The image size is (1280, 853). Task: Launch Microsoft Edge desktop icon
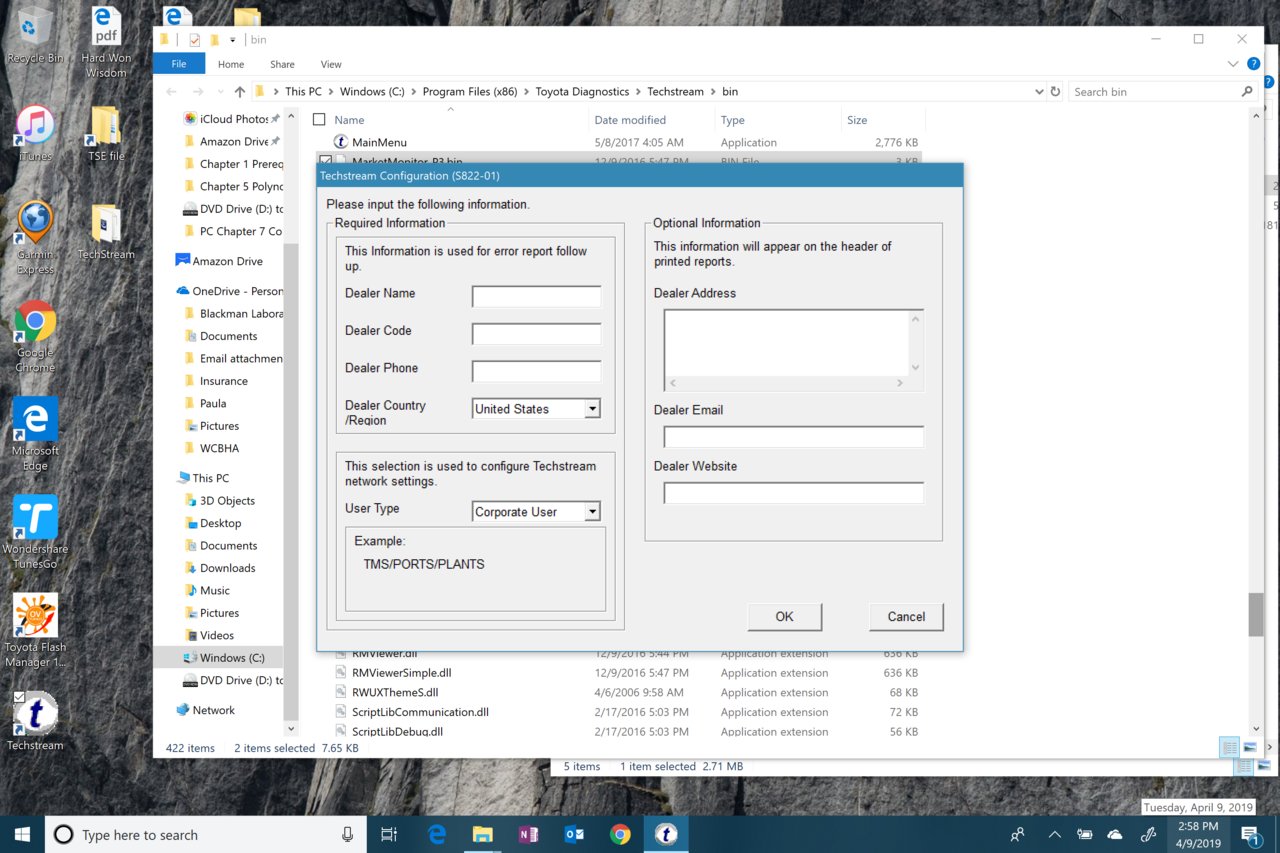click(35, 434)
